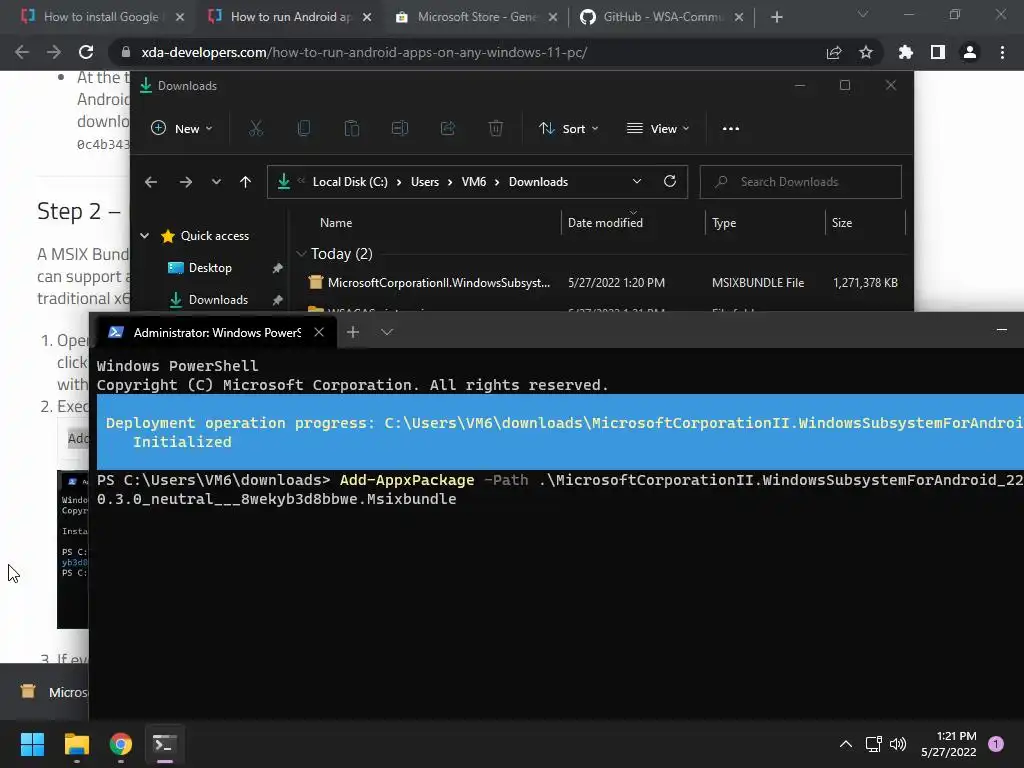Click Copy icon in Explorer toolbar
The image size is (1024, 768).
click(304, 129)
